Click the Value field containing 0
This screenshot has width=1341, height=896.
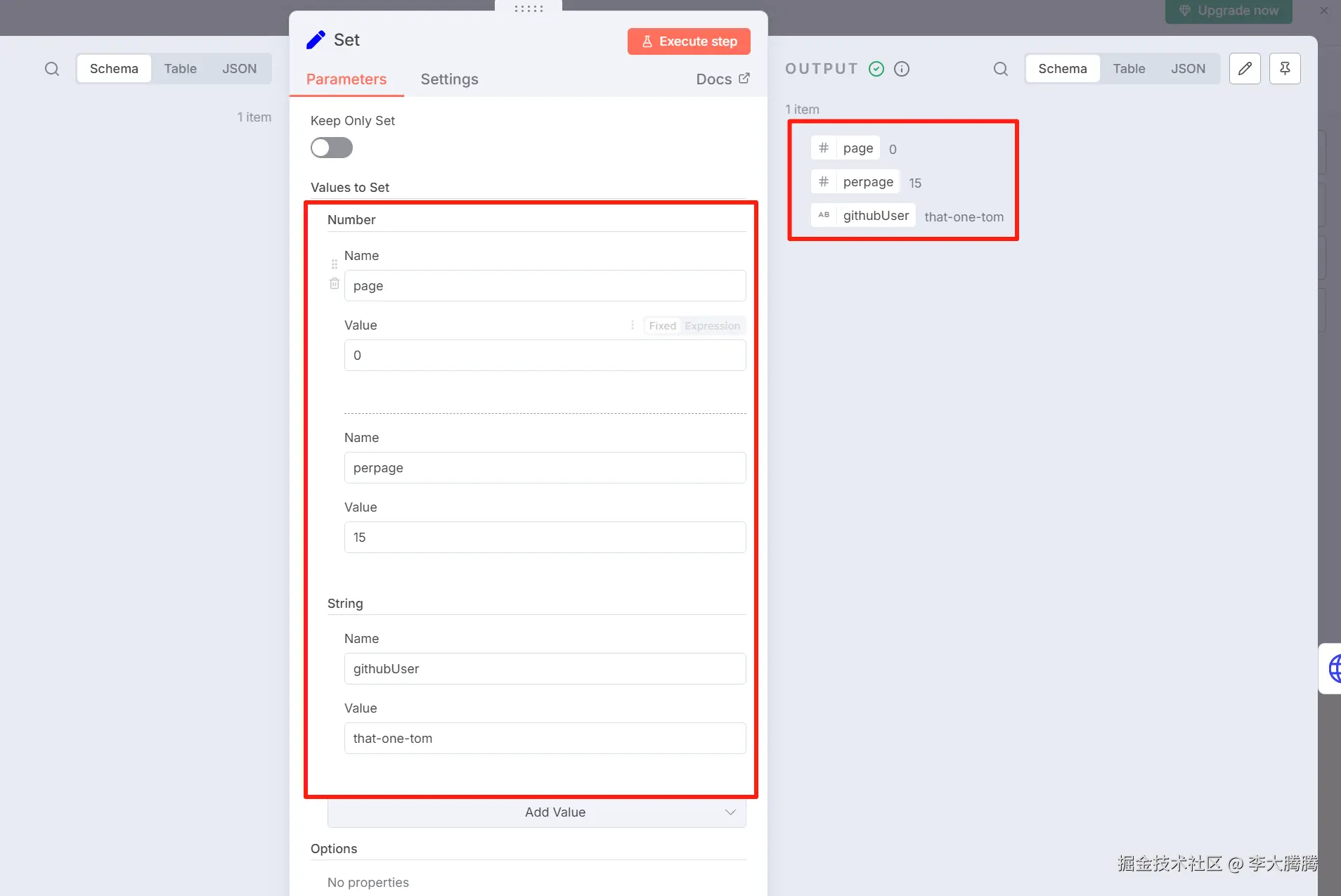545,356
